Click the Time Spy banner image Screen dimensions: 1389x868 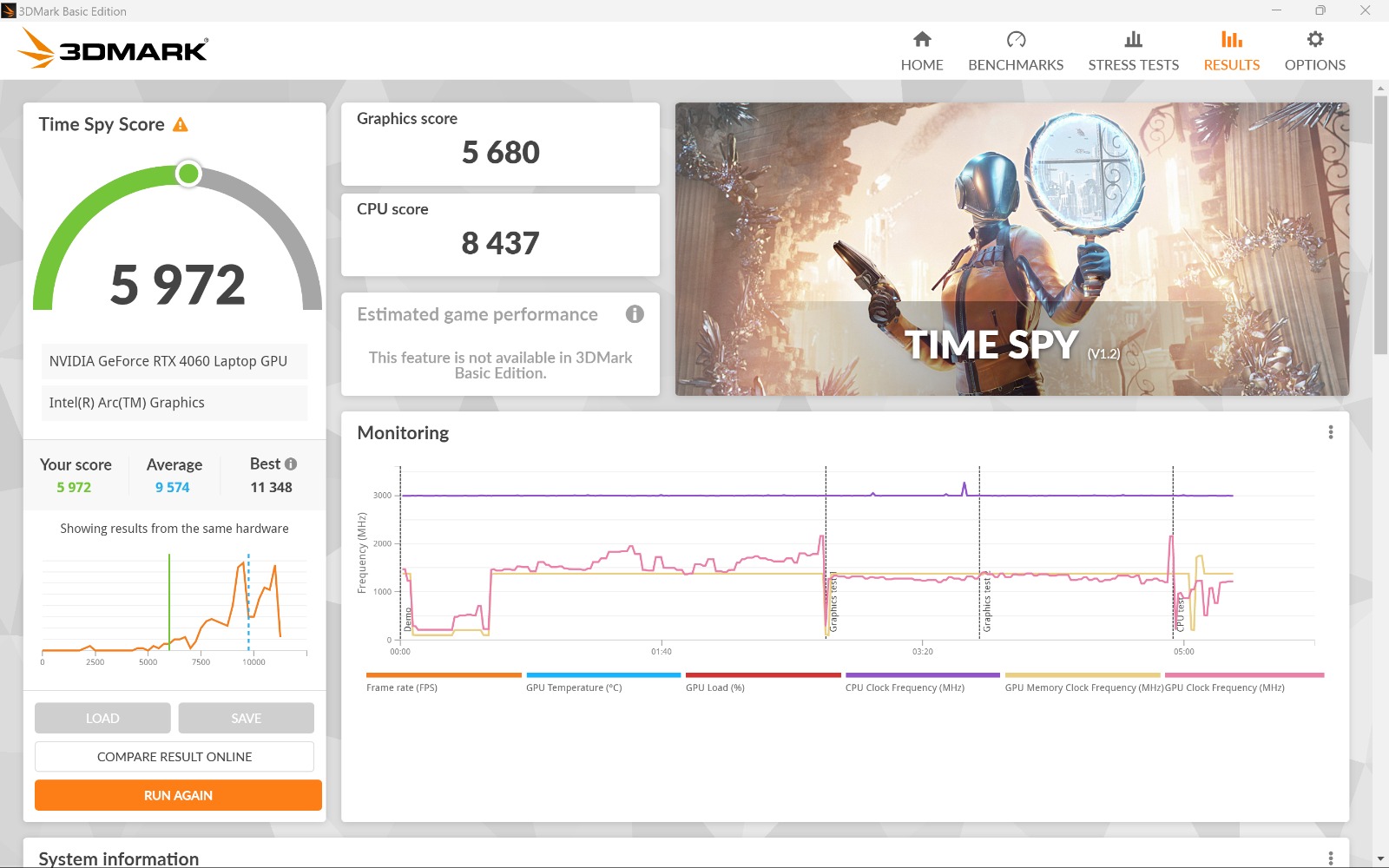[1011, 249]
